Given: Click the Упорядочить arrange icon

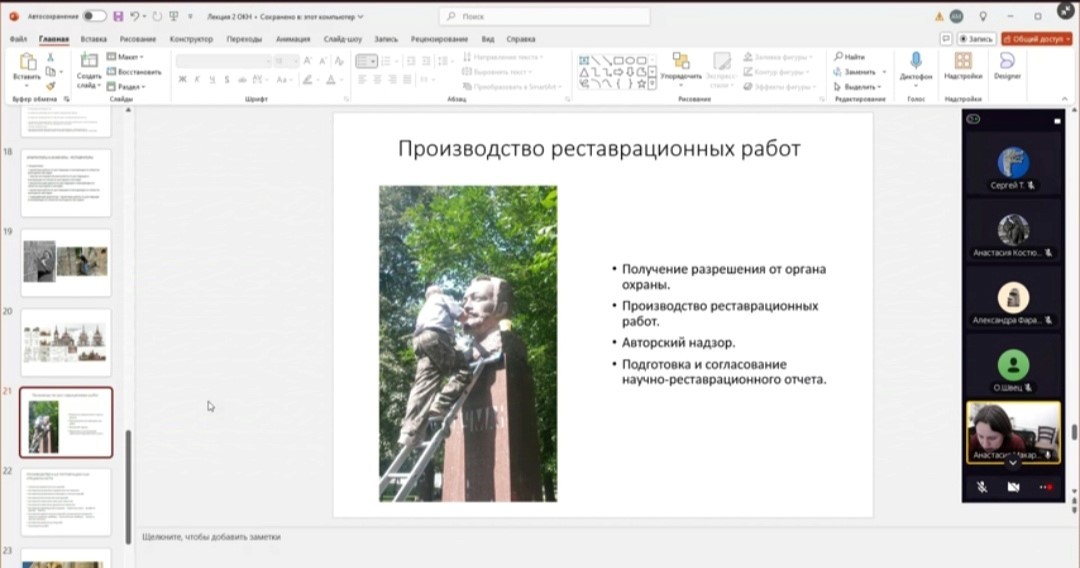Looking at the screenshot, I should pyautogui.click(x=681, y=62).
